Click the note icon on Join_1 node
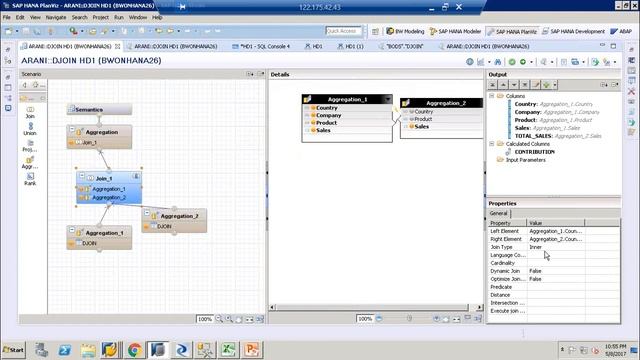Screen dimensions: 640x360 pyautogui.click(x=136, y=176)
